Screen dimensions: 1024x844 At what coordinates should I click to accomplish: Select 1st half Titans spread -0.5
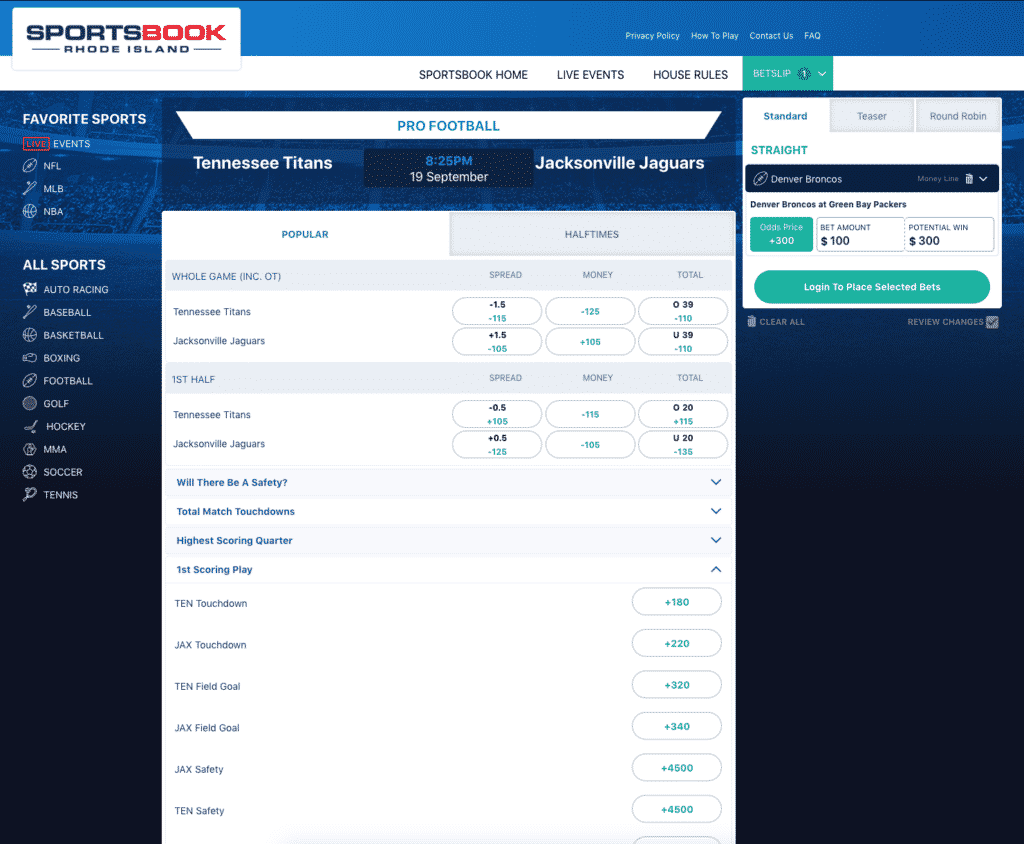pyautogui.click(x=497, y=414)
